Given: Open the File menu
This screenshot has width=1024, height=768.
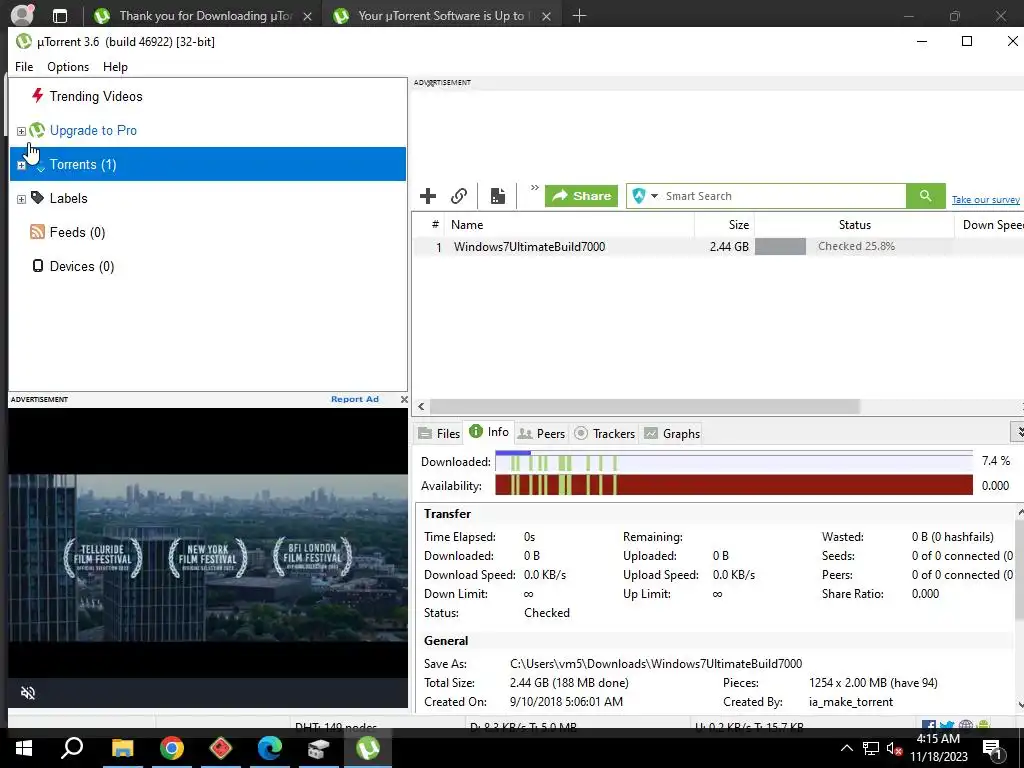Looking at the screenshot, I should tap(24, 67).
